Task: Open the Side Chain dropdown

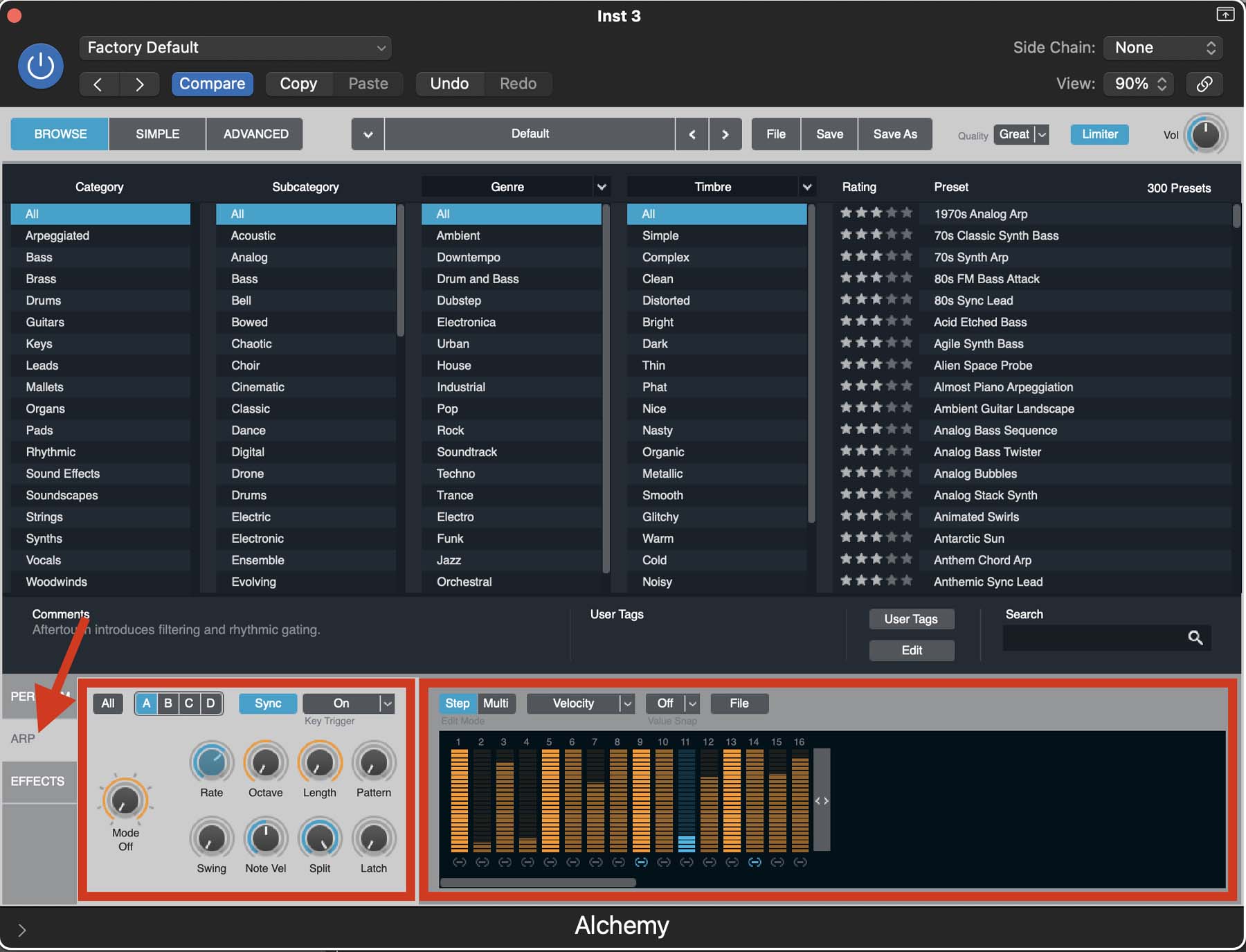Action: point(1163,48)
